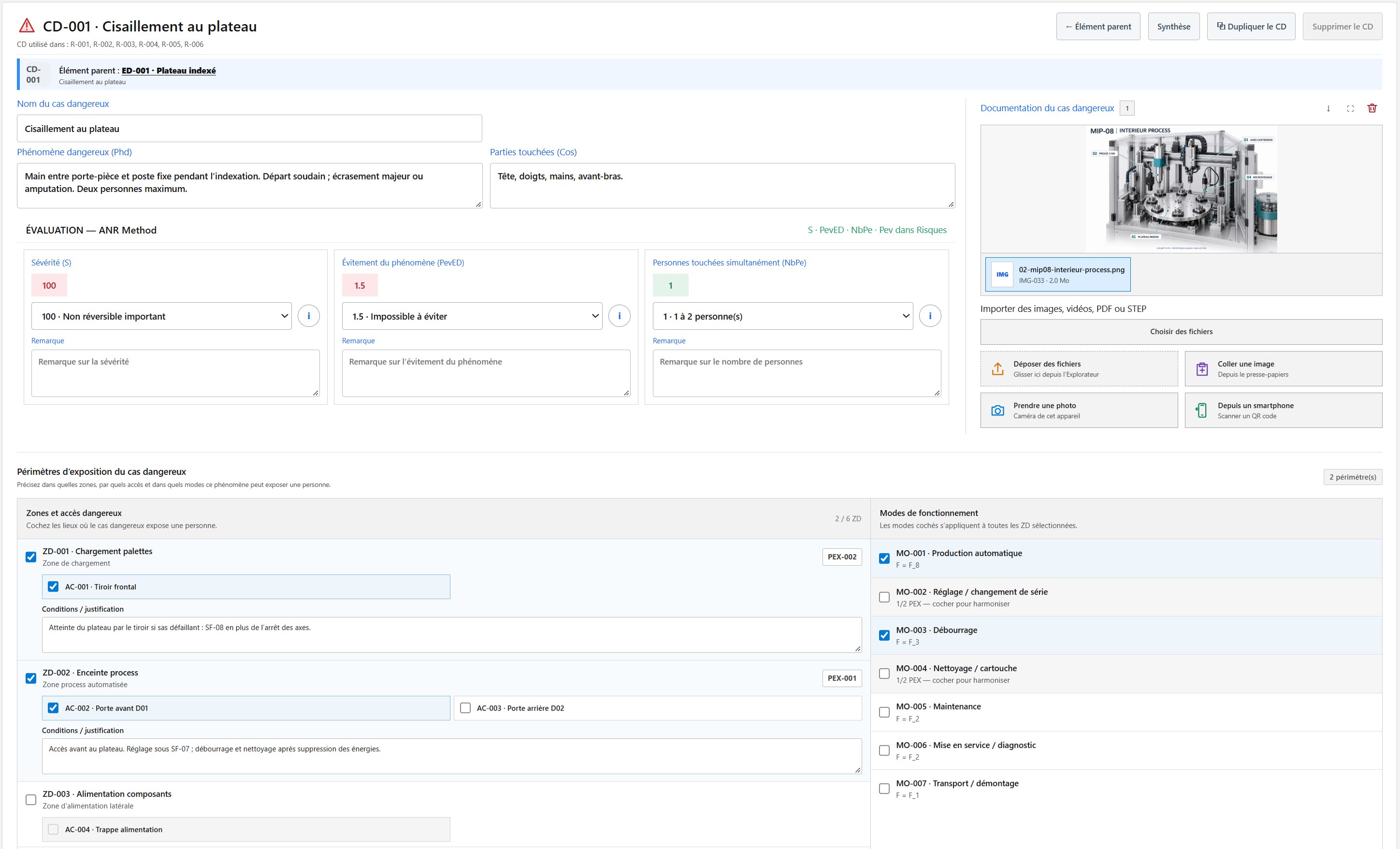The image size is (1400, 849).
Task: Click the 'S · PevED · NbPe · Pev dans Risques' link
Action: pos(877,230)
